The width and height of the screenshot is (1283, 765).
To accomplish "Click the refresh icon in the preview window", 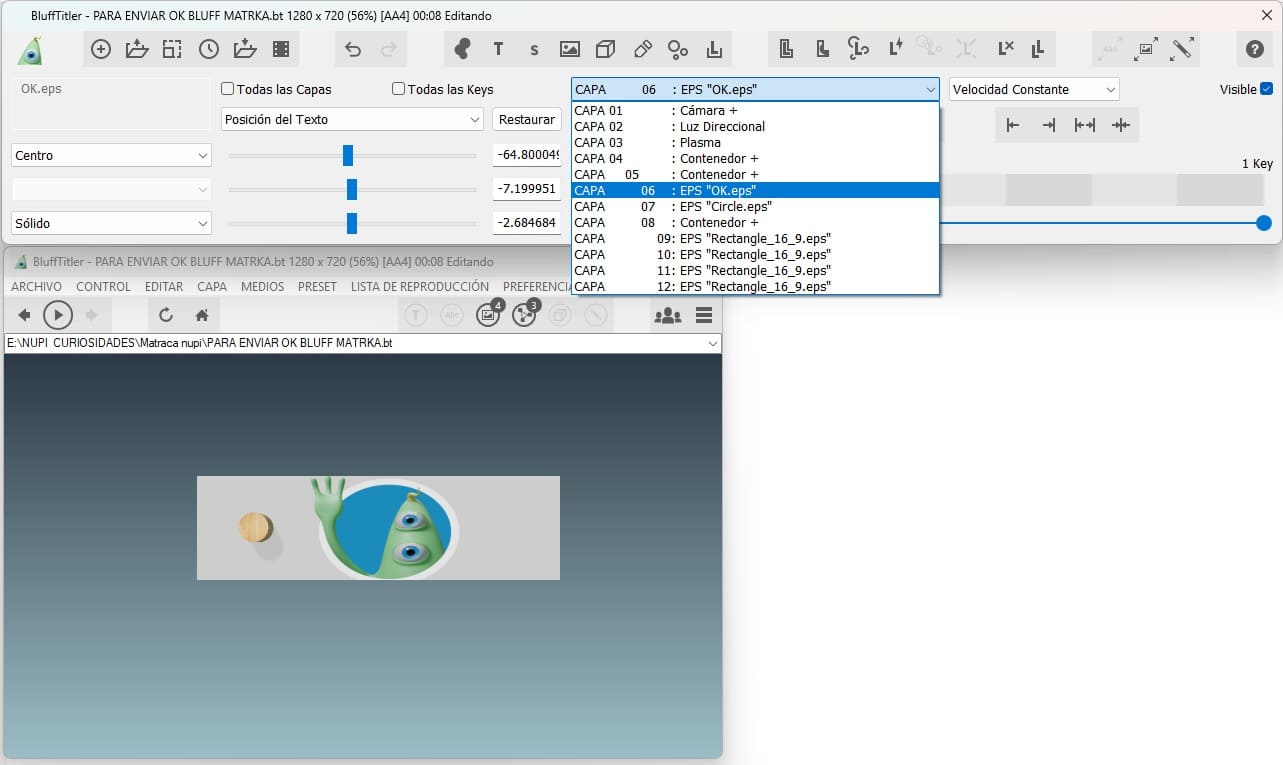I will tap(166, 315).
